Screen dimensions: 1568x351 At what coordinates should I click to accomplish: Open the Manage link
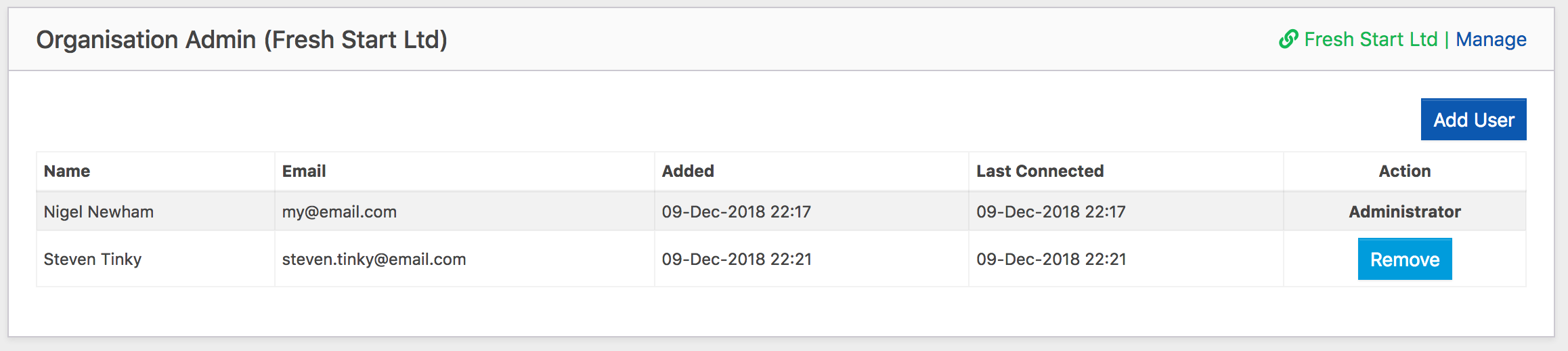1491,39
